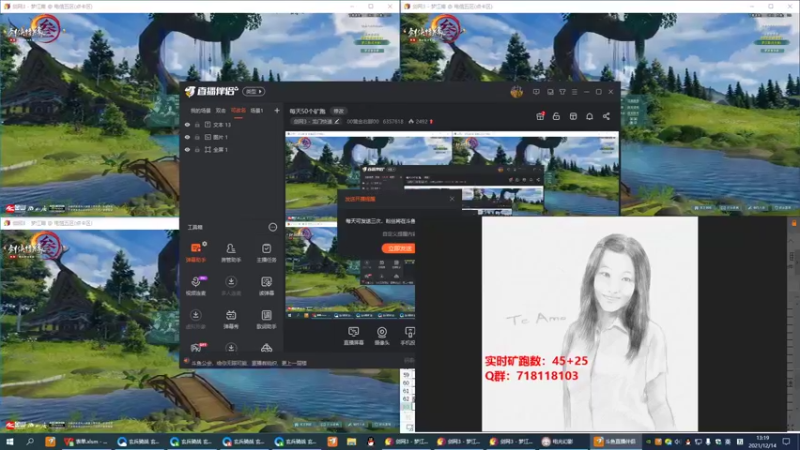Click the share icon in streaming toolbar

[x=606, y=116]
